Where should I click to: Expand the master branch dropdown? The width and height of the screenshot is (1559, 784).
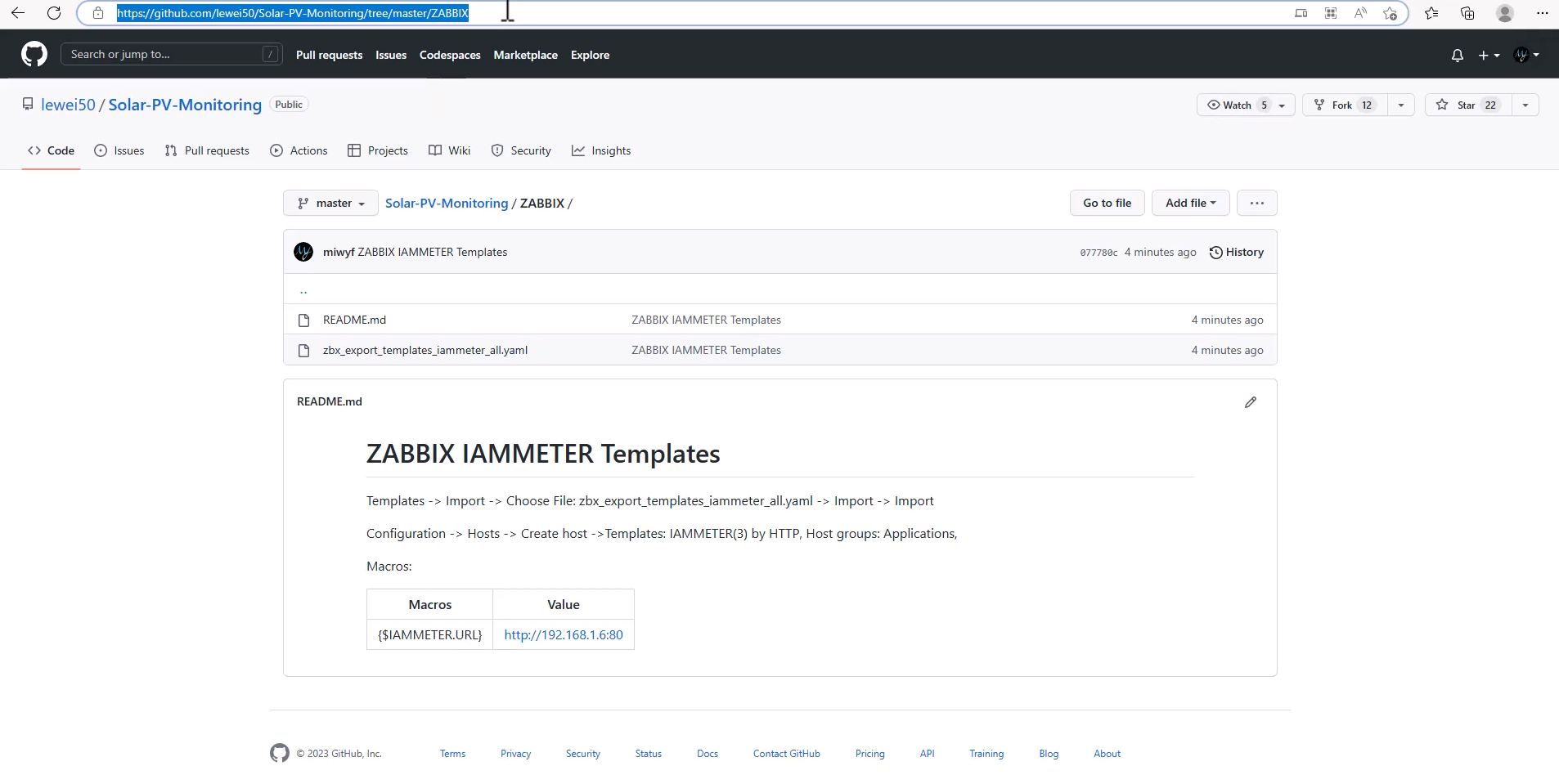[x=330, y=203]
